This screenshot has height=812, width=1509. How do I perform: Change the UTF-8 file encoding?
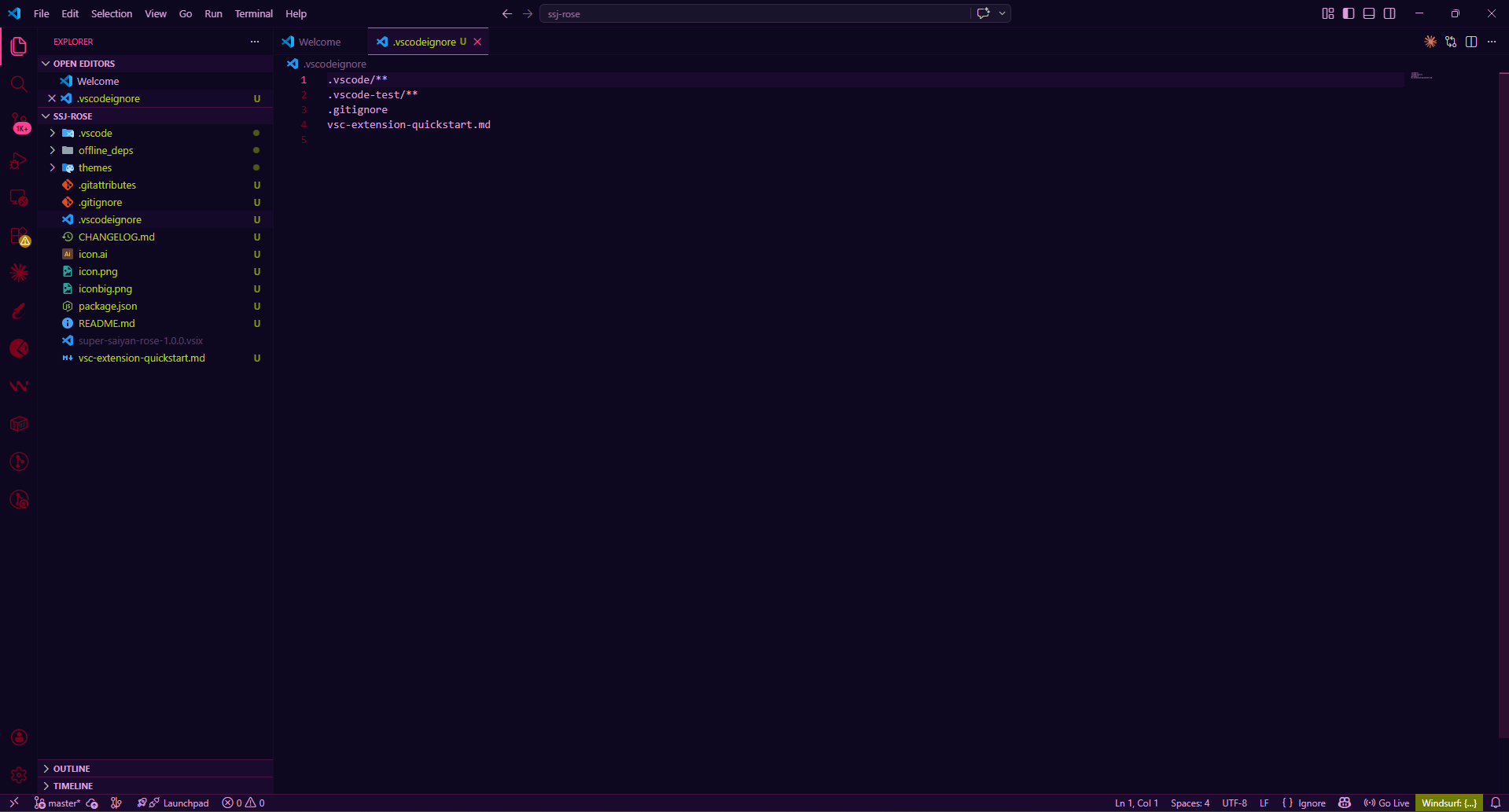click(1235, 803)
